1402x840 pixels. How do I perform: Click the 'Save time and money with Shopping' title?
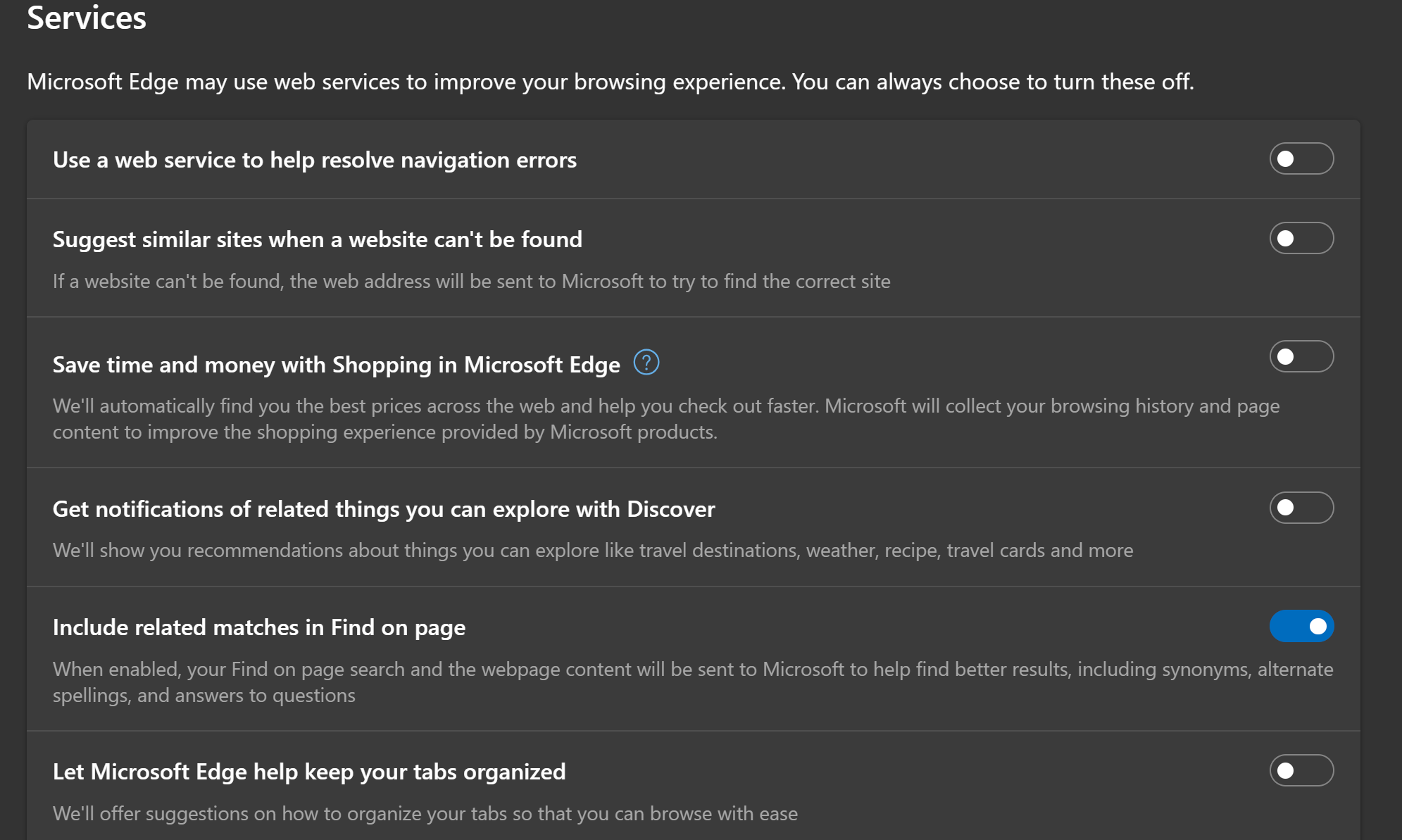click(336, 365)
